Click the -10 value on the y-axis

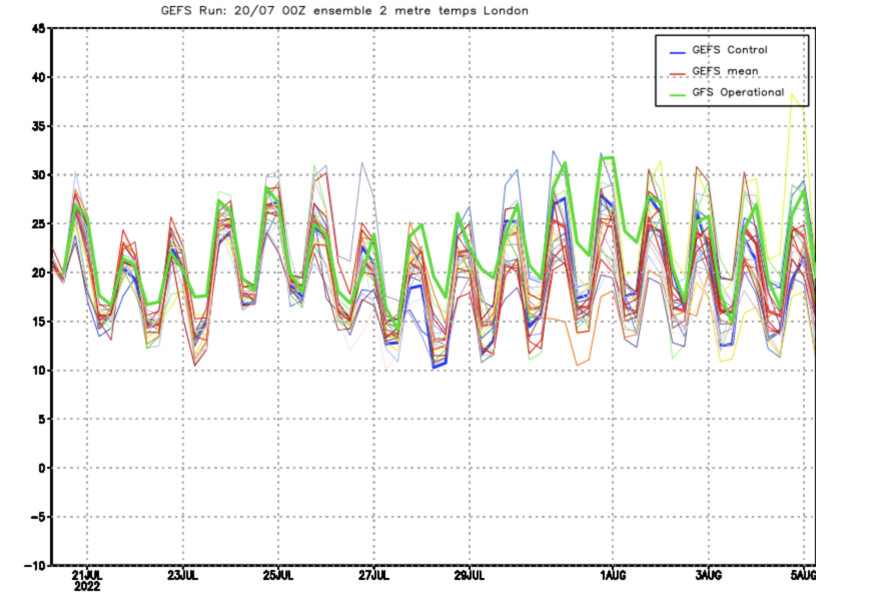click(33, 565)
